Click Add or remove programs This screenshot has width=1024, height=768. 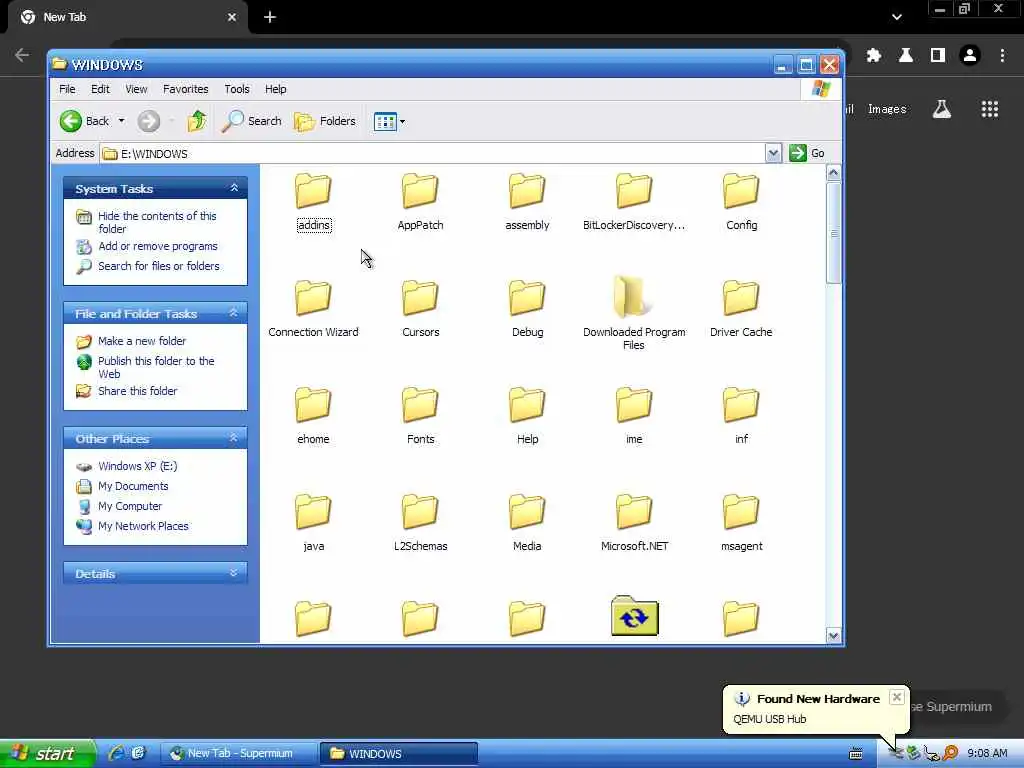[x=157, y=246]
